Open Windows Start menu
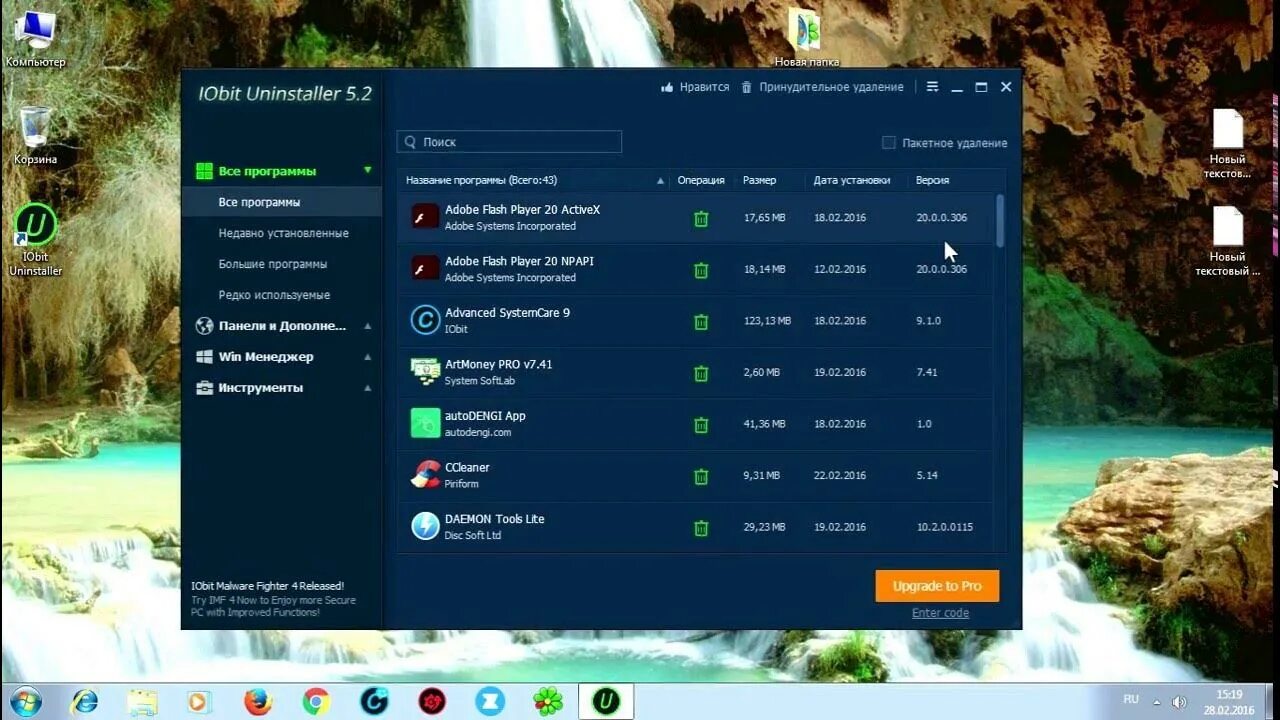The height and width of the screenshot is (720, 1280). pyautogui.click(x=24, y=702)
